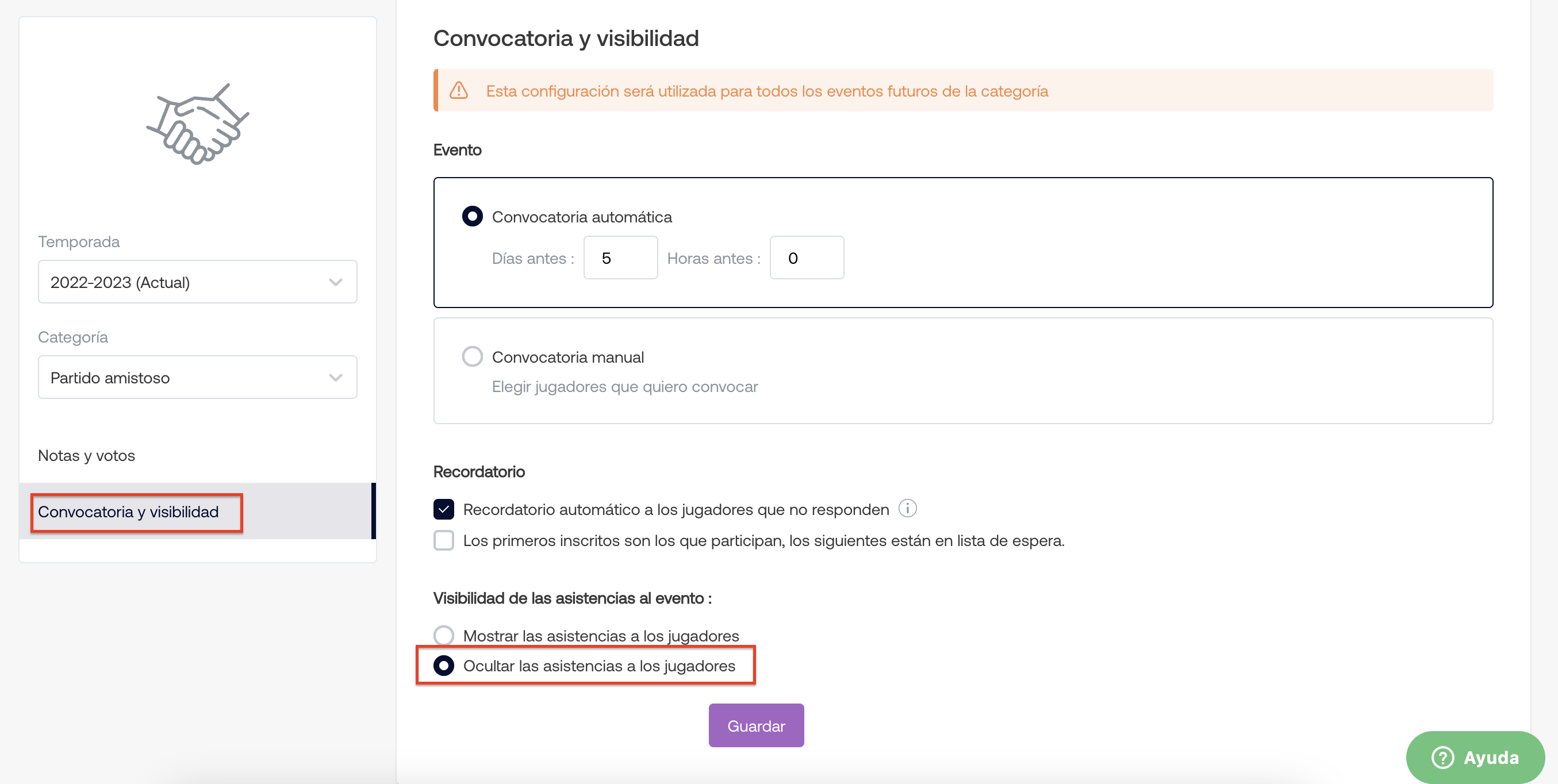Viewport: 1558px width, 784px height.
Task: Open Notas y votos section
Action: (86, 455)
